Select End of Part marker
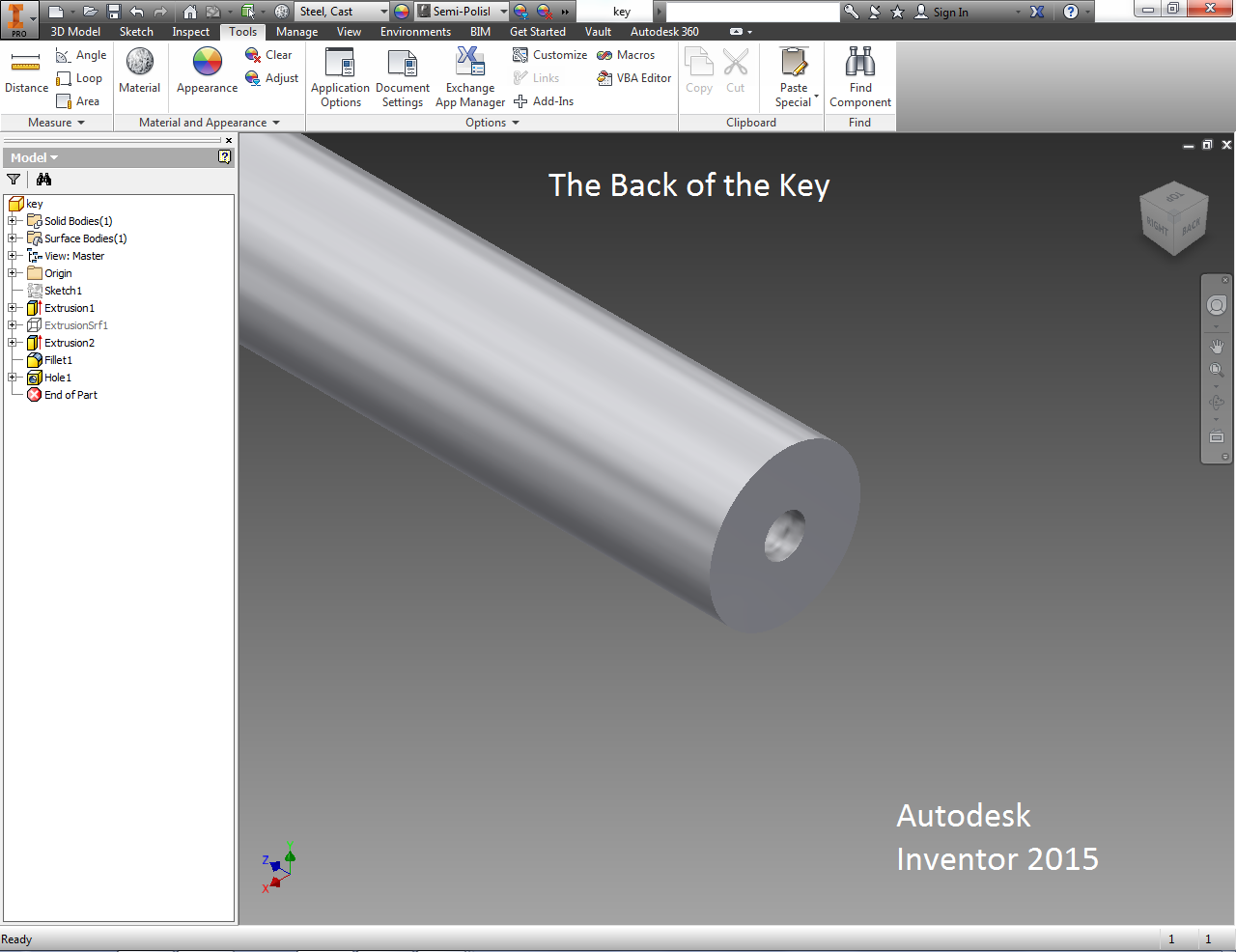The width and height of the screenshot is (1236, 952). [70, 395]
